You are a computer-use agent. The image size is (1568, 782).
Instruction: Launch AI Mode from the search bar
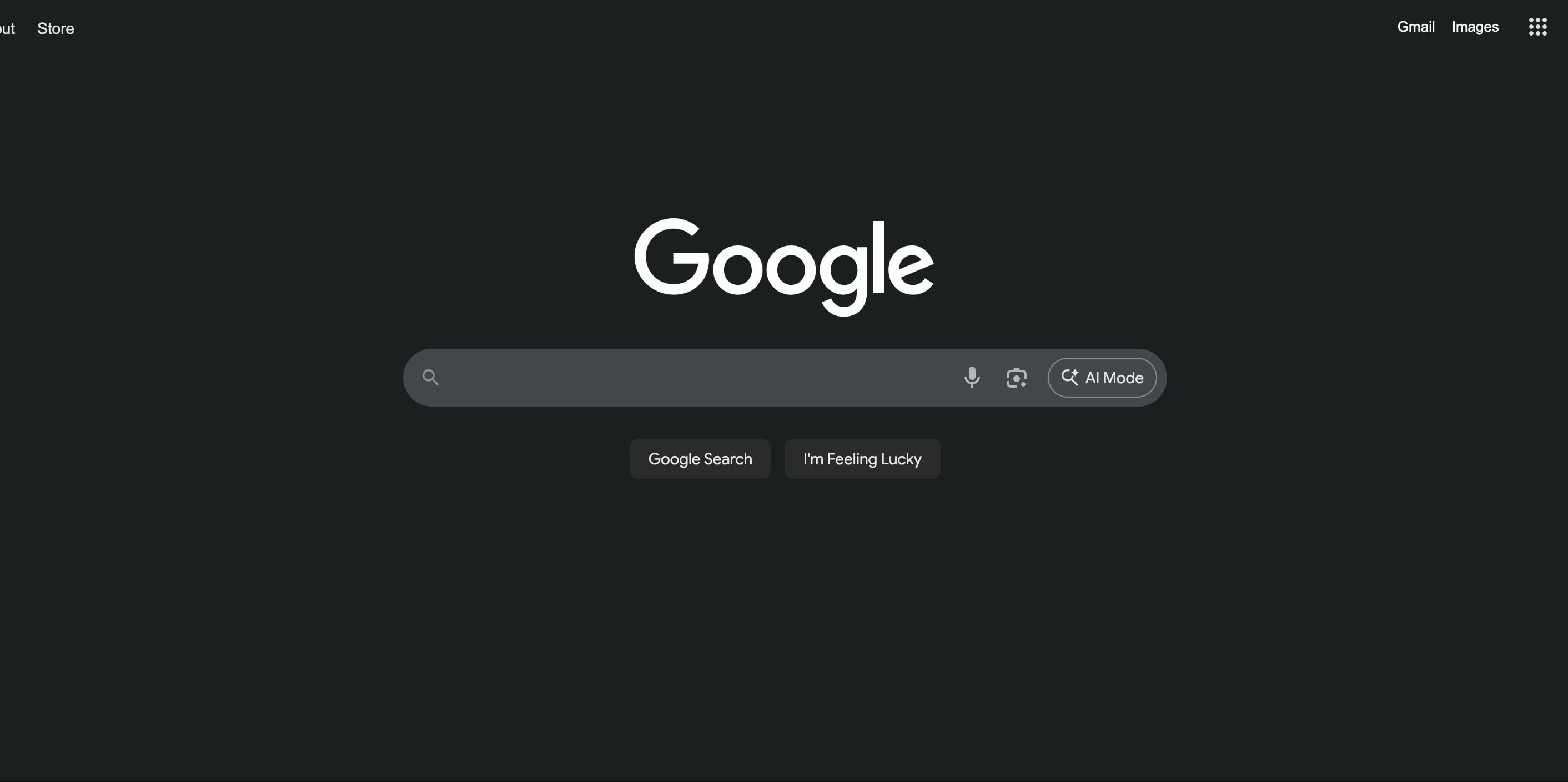coord(1102,378)
